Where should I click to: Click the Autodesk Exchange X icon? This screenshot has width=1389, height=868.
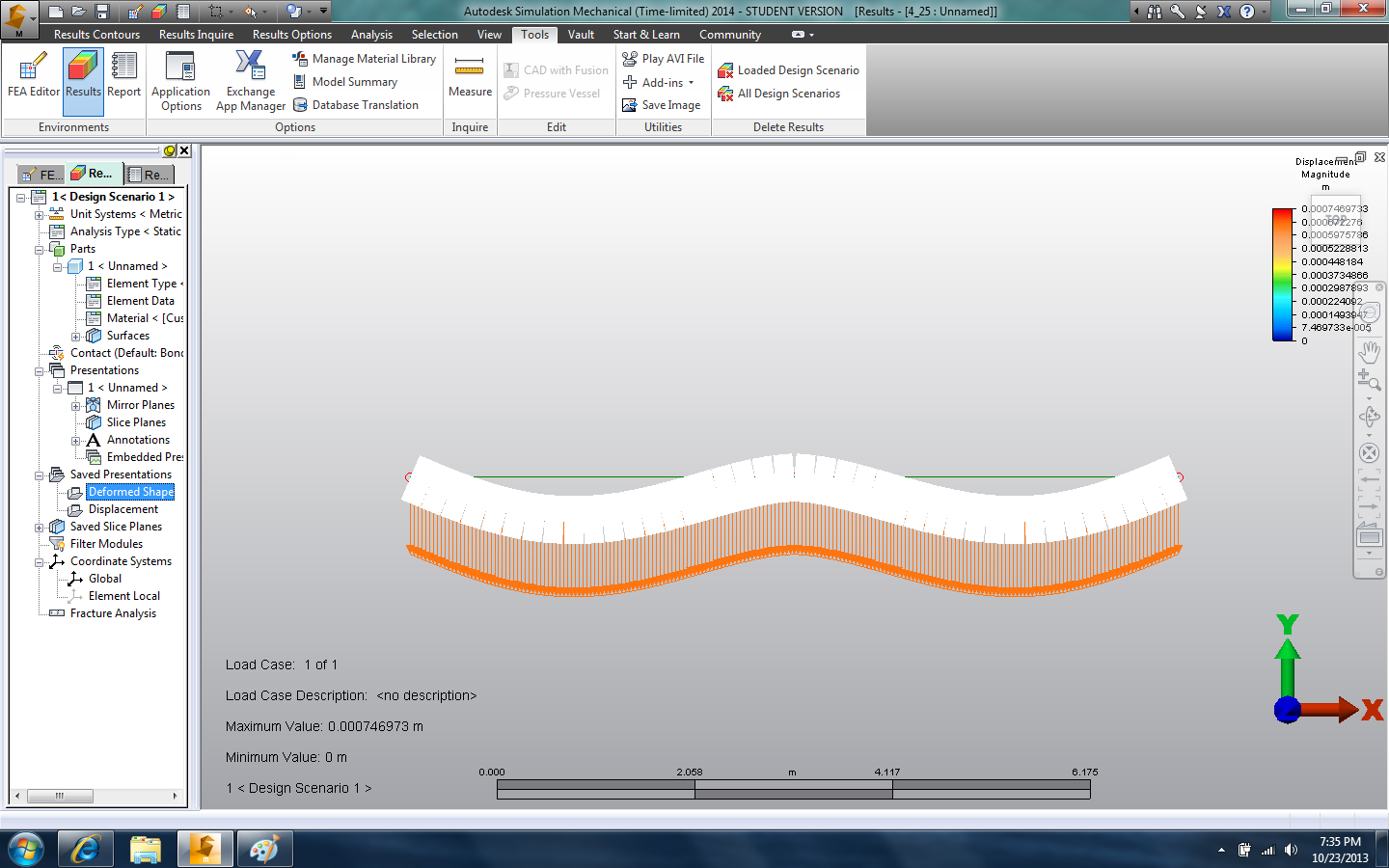[x=1224, y=12]
